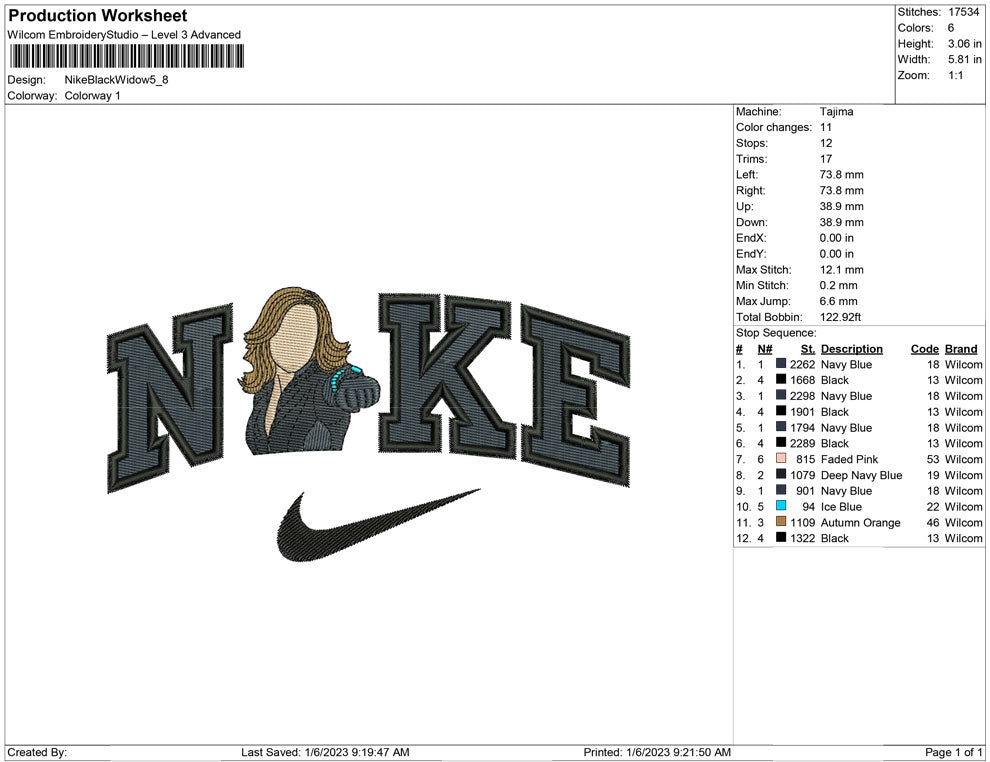Click the Zoom value 1:1
Screen dimensions: 990x762
(x=955, y=75)
